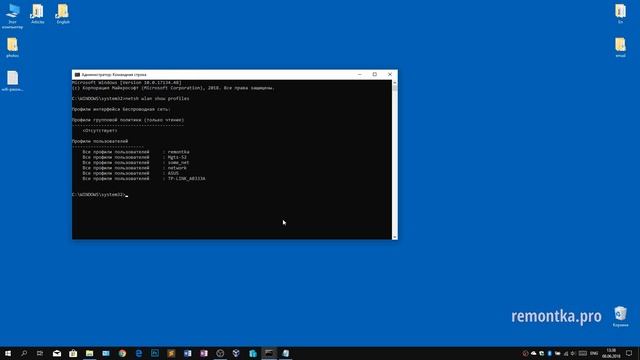The image size is (640, 360).
Task: Click the console scrollbar up arrow
Action: (x=395, y=83)
